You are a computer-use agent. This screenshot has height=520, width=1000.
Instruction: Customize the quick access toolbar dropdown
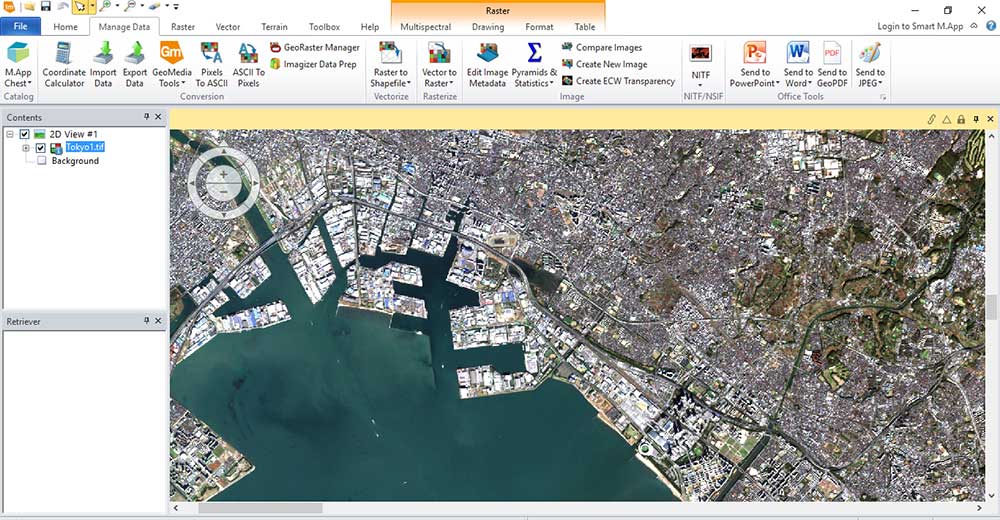176,7
